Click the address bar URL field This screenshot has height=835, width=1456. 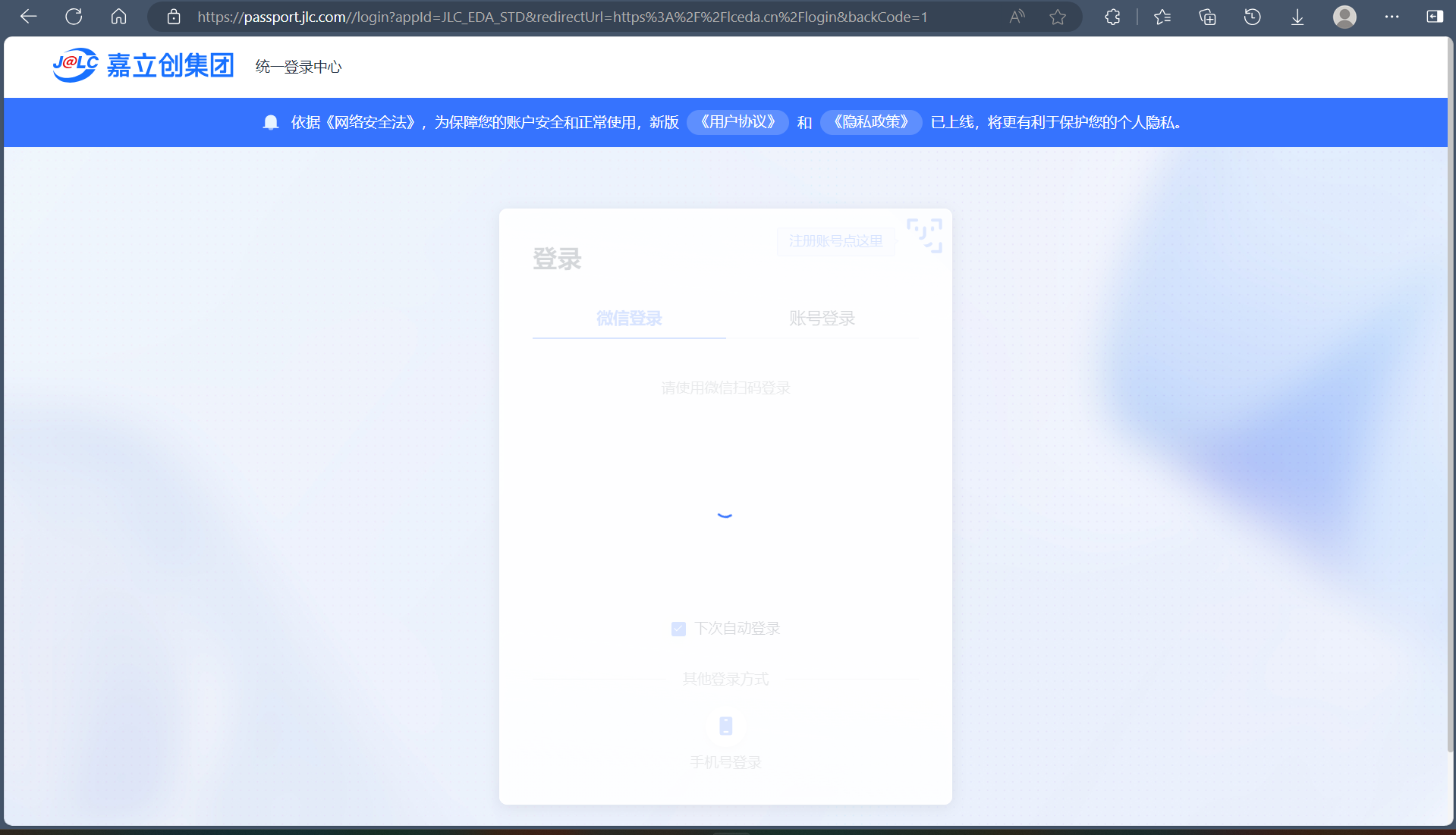click(561, 17)
